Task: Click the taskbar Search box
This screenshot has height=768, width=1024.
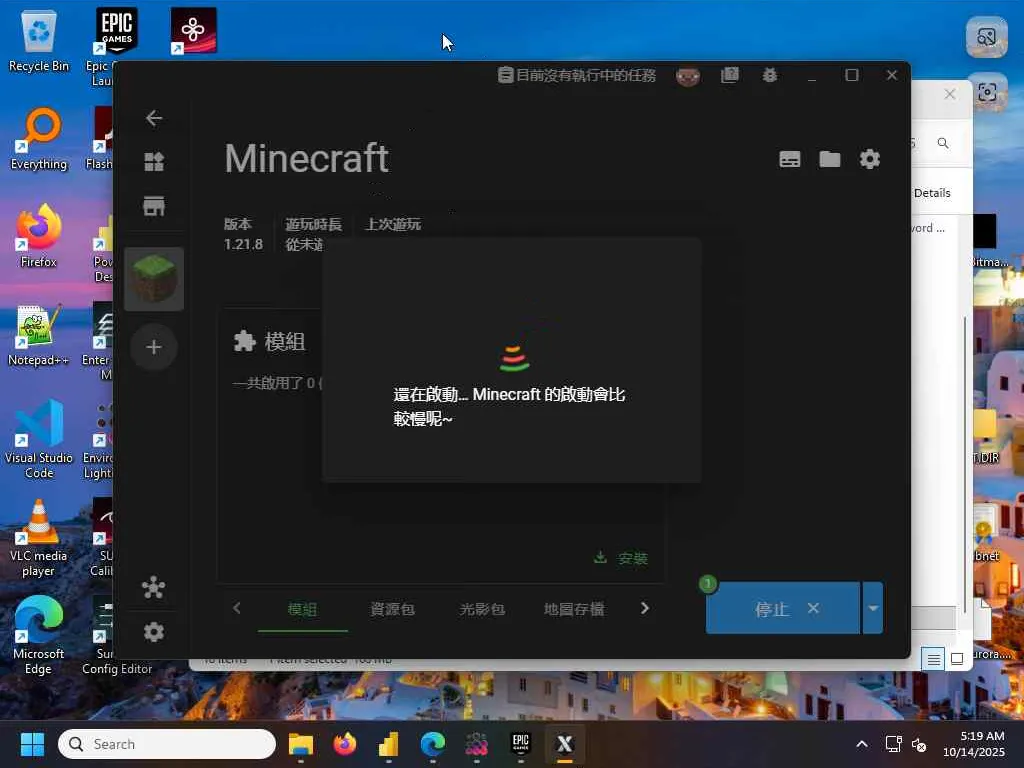Action: point(167,744)
